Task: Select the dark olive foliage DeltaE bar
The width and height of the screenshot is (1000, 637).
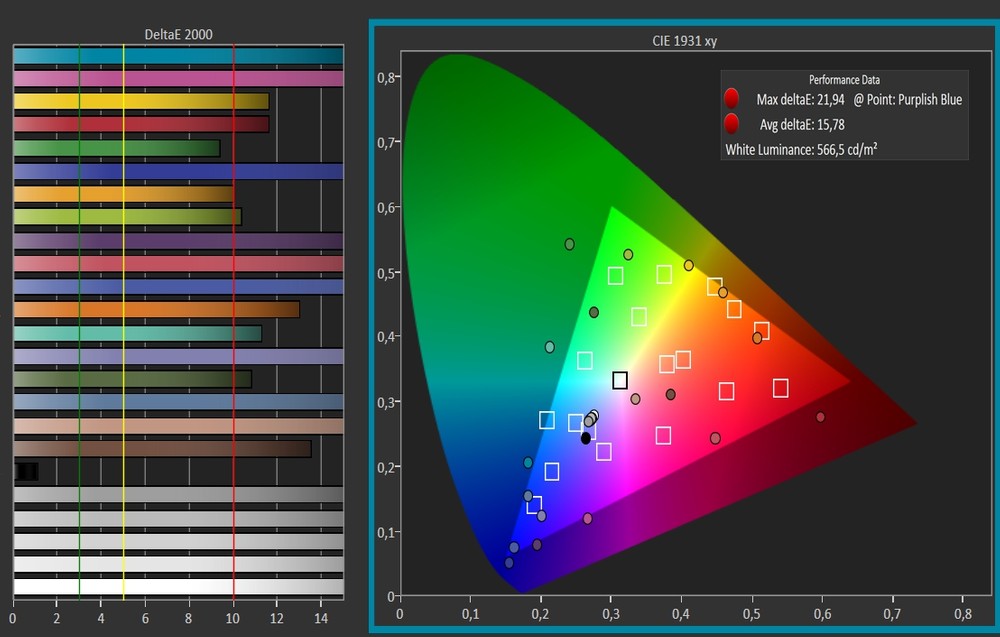Action: (133, 379)
